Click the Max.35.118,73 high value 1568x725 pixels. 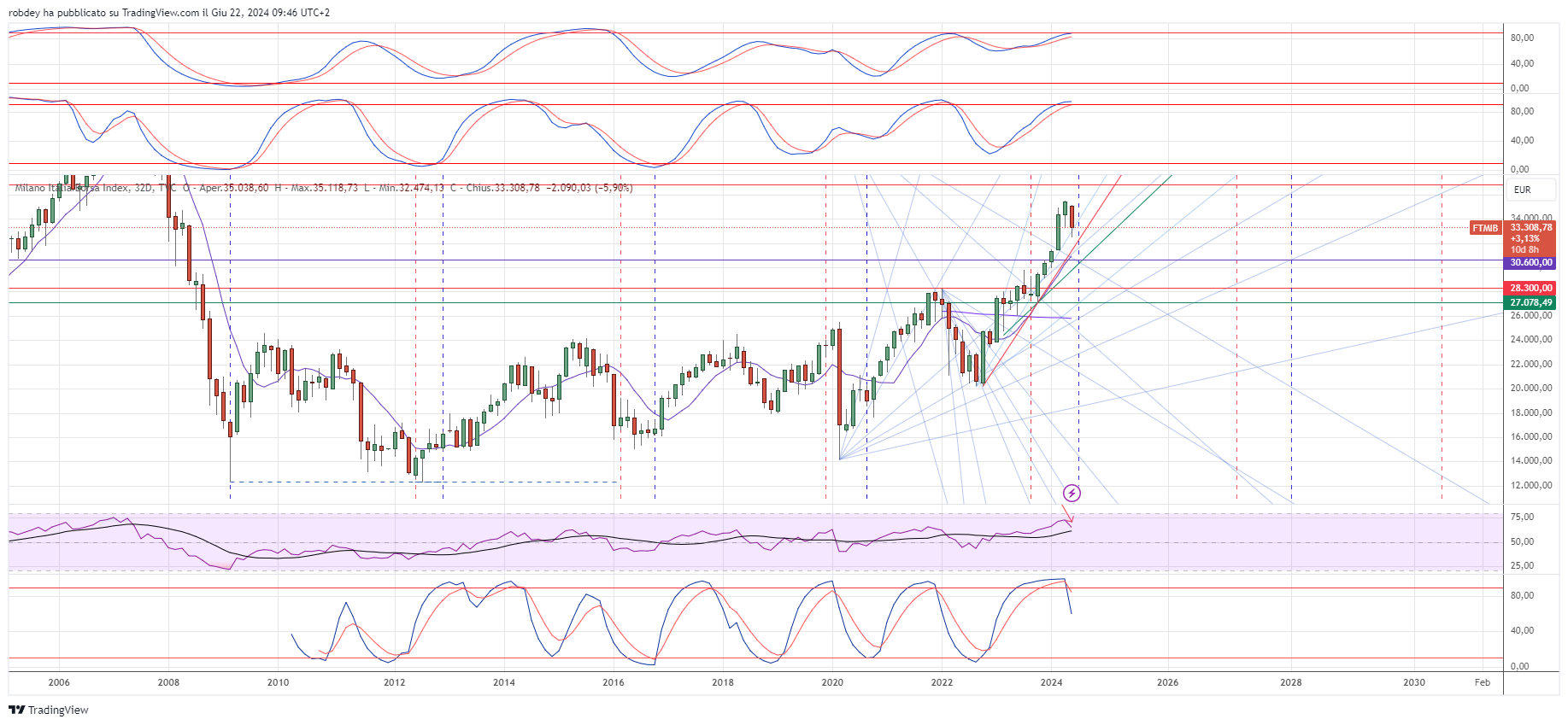click(325, 188)
